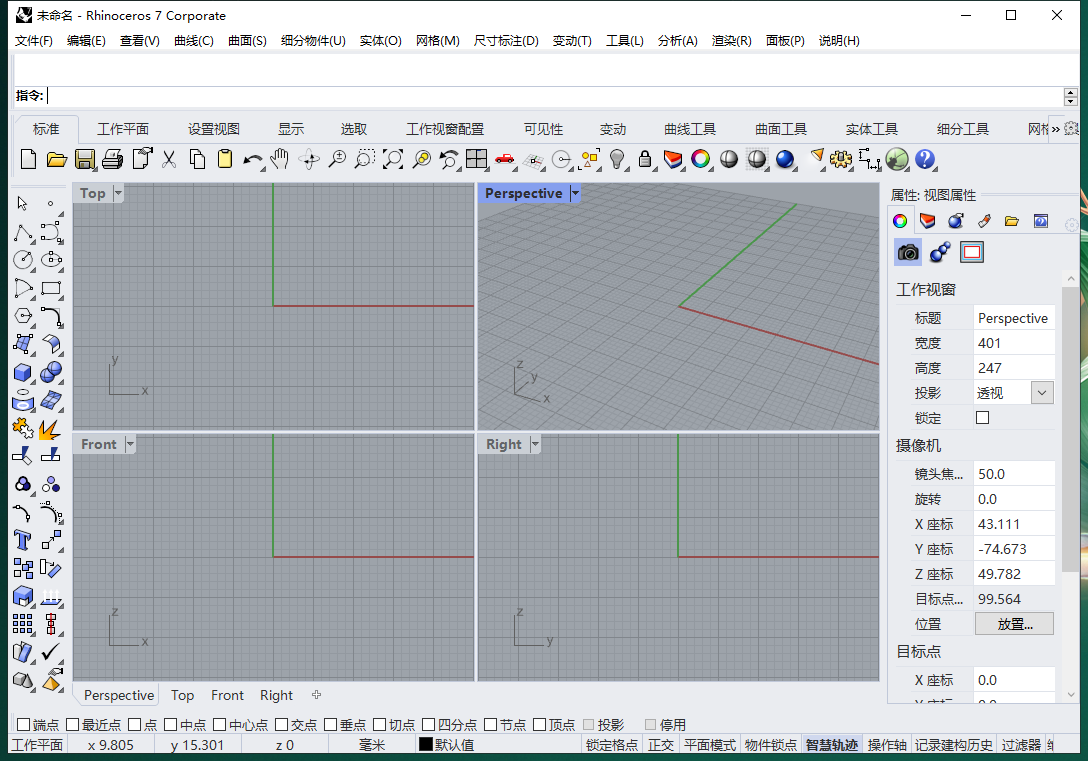
Task: Select the Text object tool
Action: [x=23, y=540]
